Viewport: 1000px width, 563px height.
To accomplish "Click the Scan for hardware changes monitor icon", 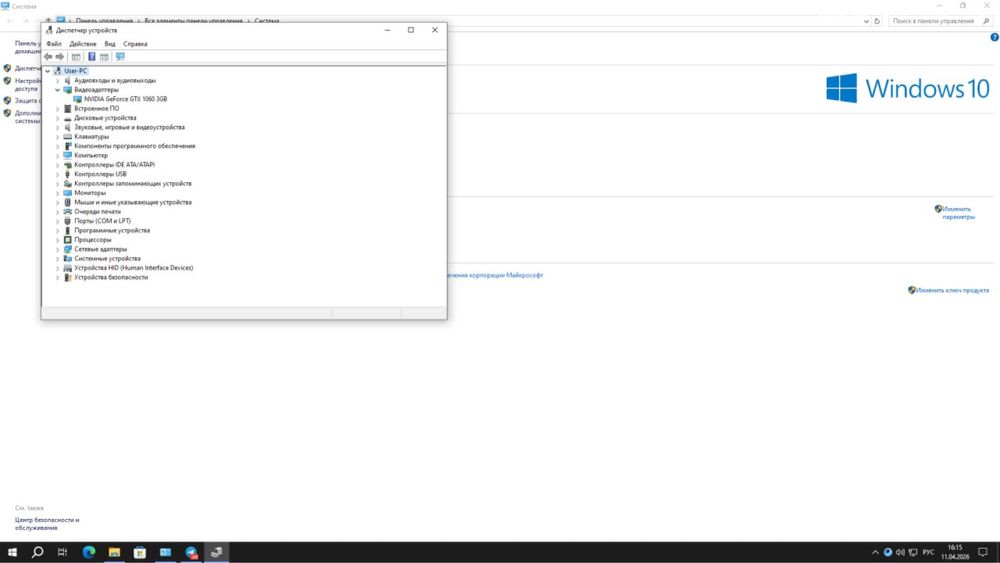I will coord(120,57).
